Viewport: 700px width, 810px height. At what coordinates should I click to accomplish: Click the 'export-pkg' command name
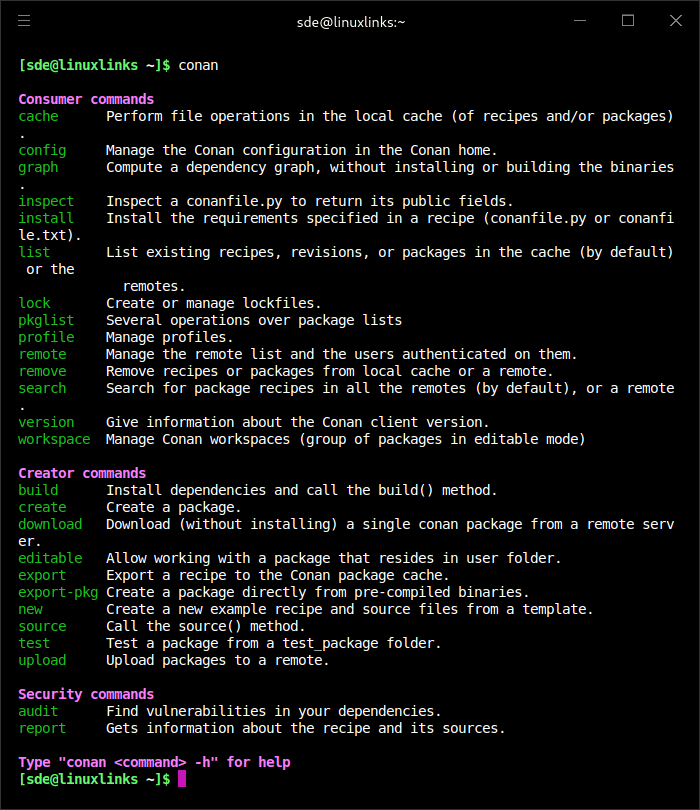pyautogui.click(x=58, y=592)
